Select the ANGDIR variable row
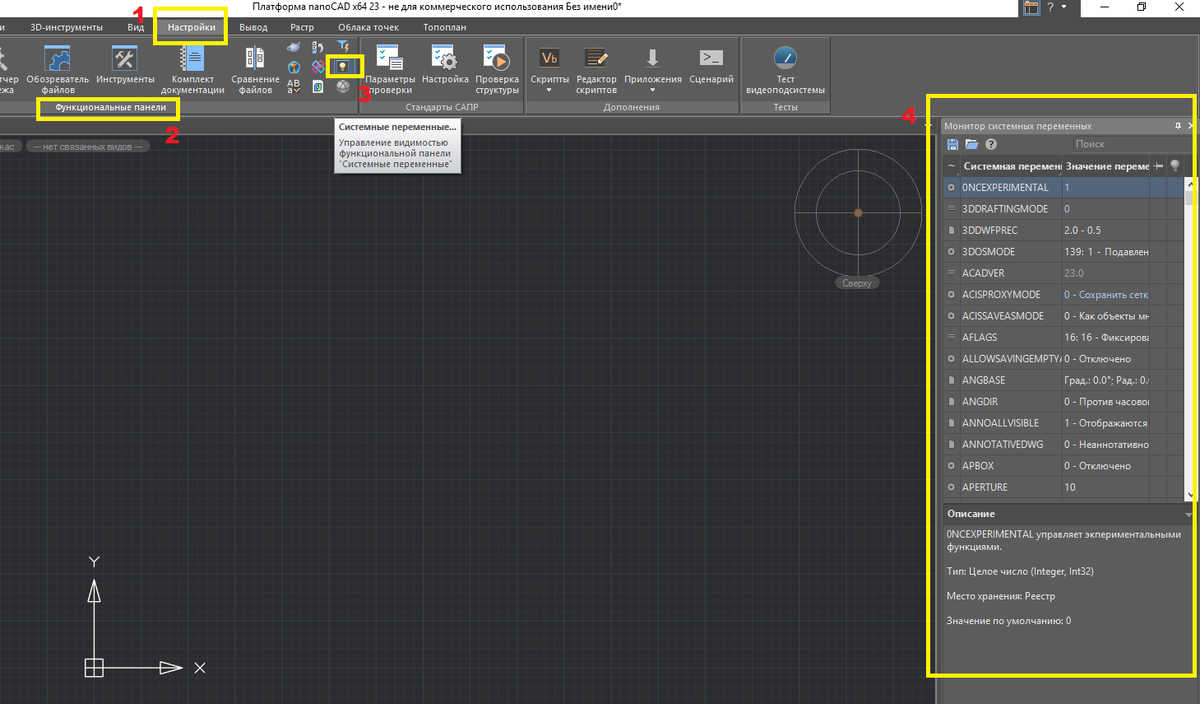The height and width of the screenshot is (704, 1200). coord(1064,401)
